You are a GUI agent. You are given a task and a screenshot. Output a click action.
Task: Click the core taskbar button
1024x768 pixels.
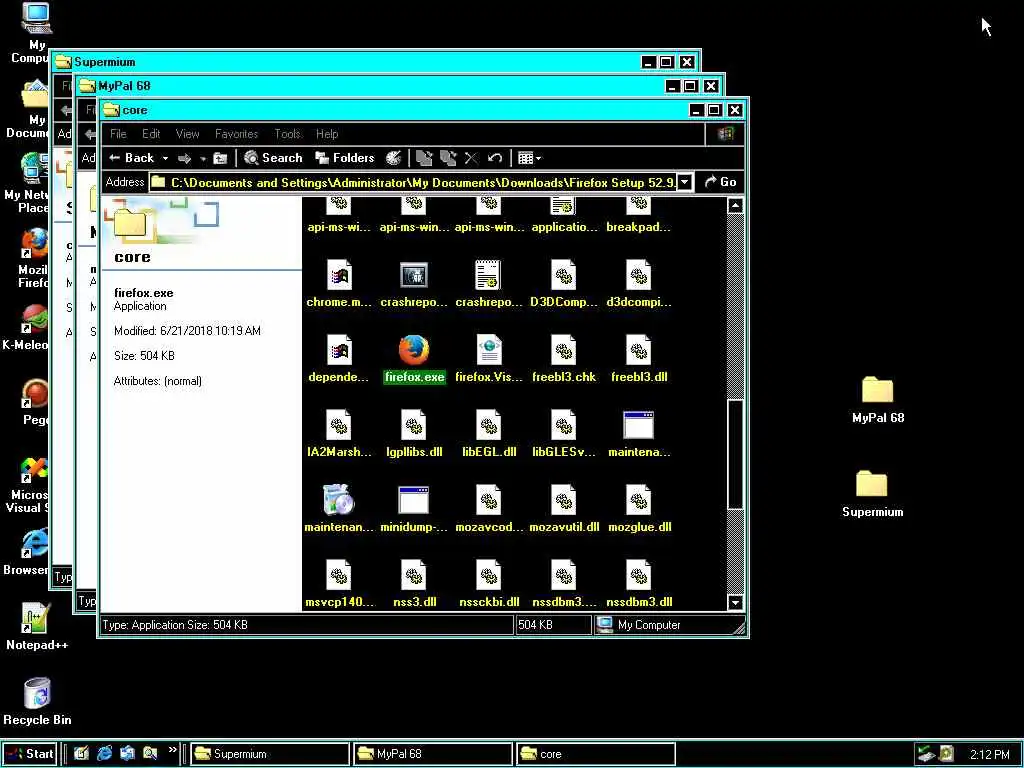pyautogui.click(x=596, y=754)
